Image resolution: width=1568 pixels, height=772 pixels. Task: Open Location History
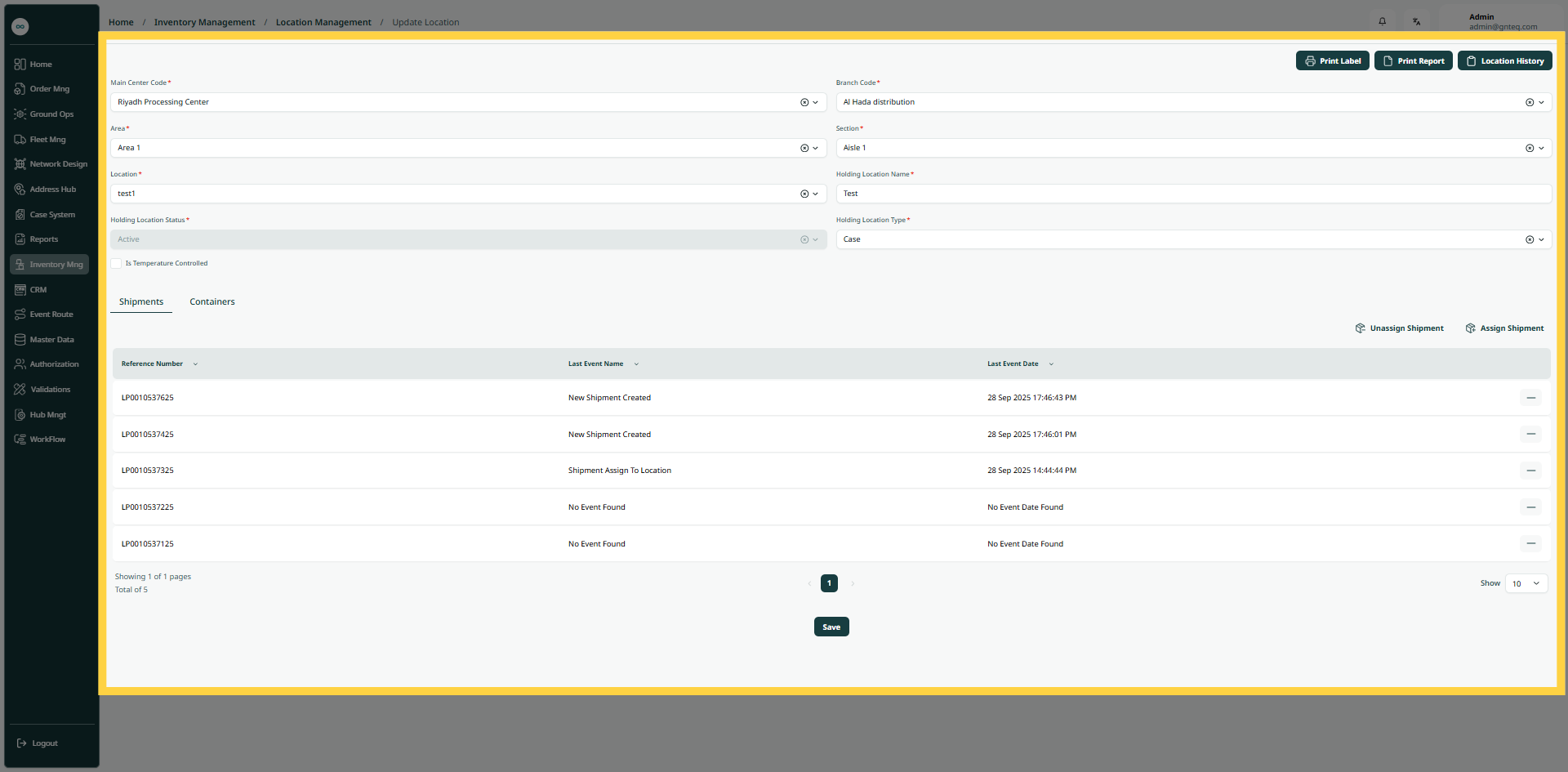point(1504,61)
